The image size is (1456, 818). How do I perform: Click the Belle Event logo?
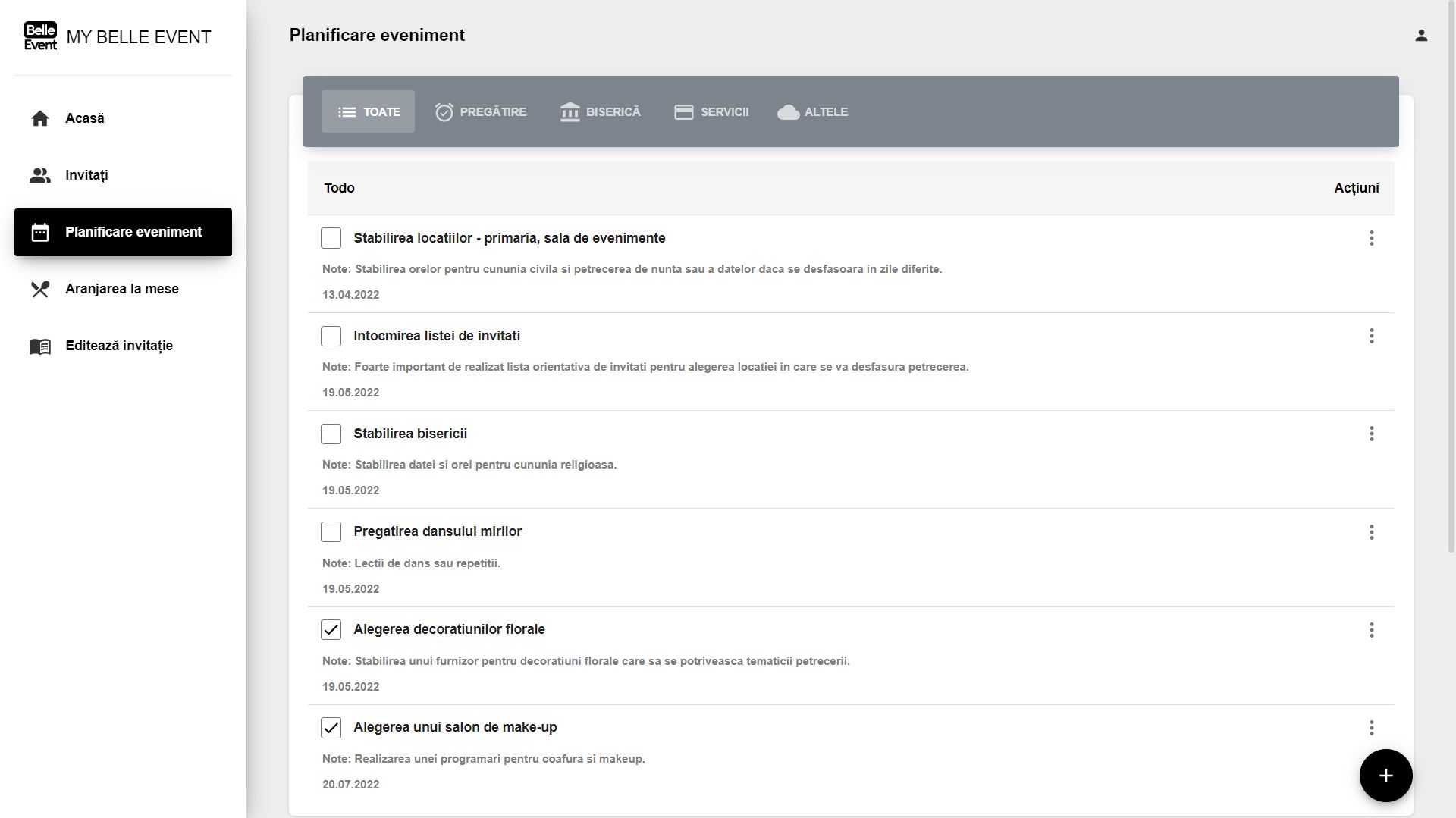pyautogui.click(x=40, y=36)
